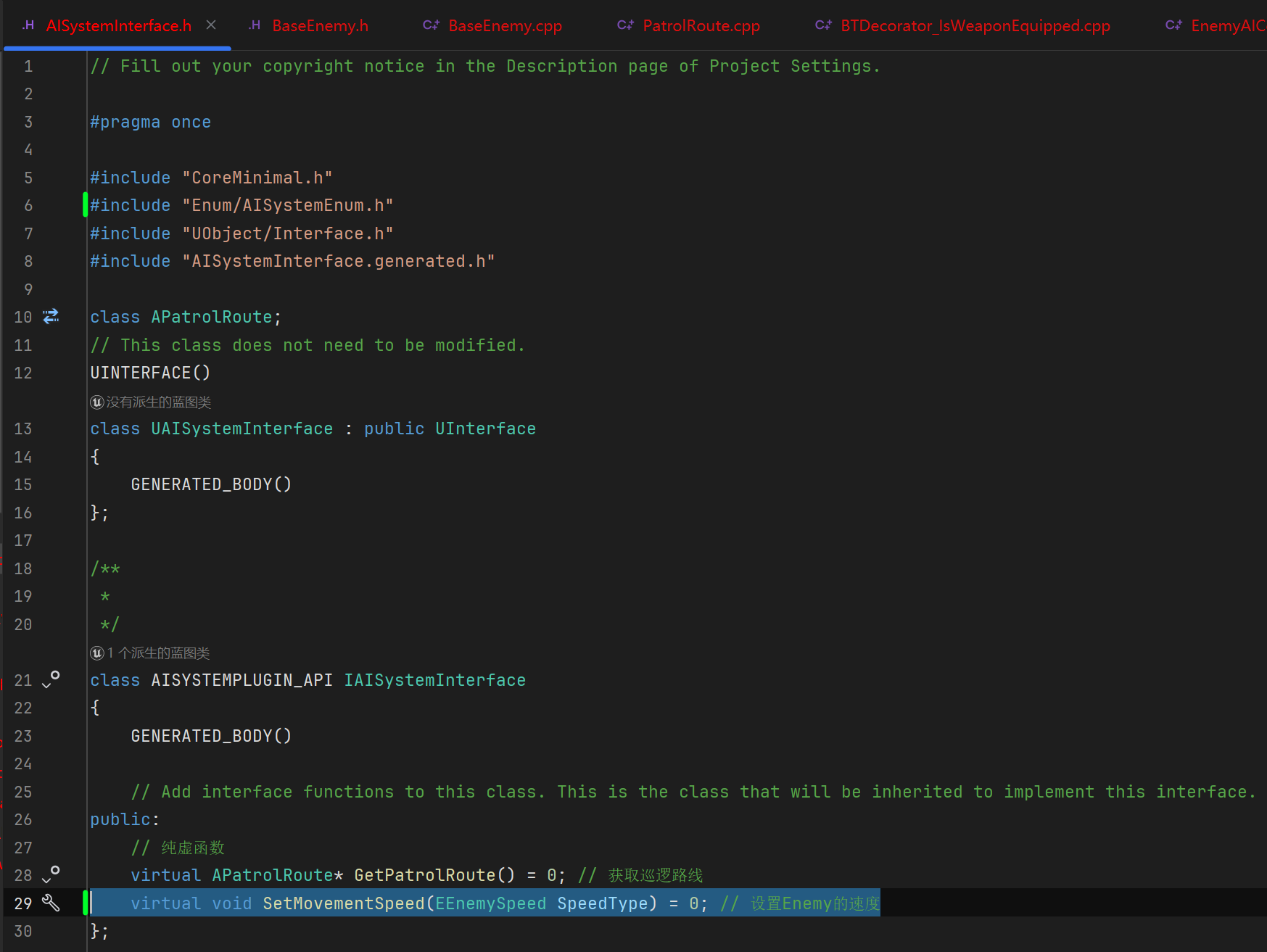Click line number 29 in the gutter
The height and width of the screenshot is (952, 1267).
[23, 903]
